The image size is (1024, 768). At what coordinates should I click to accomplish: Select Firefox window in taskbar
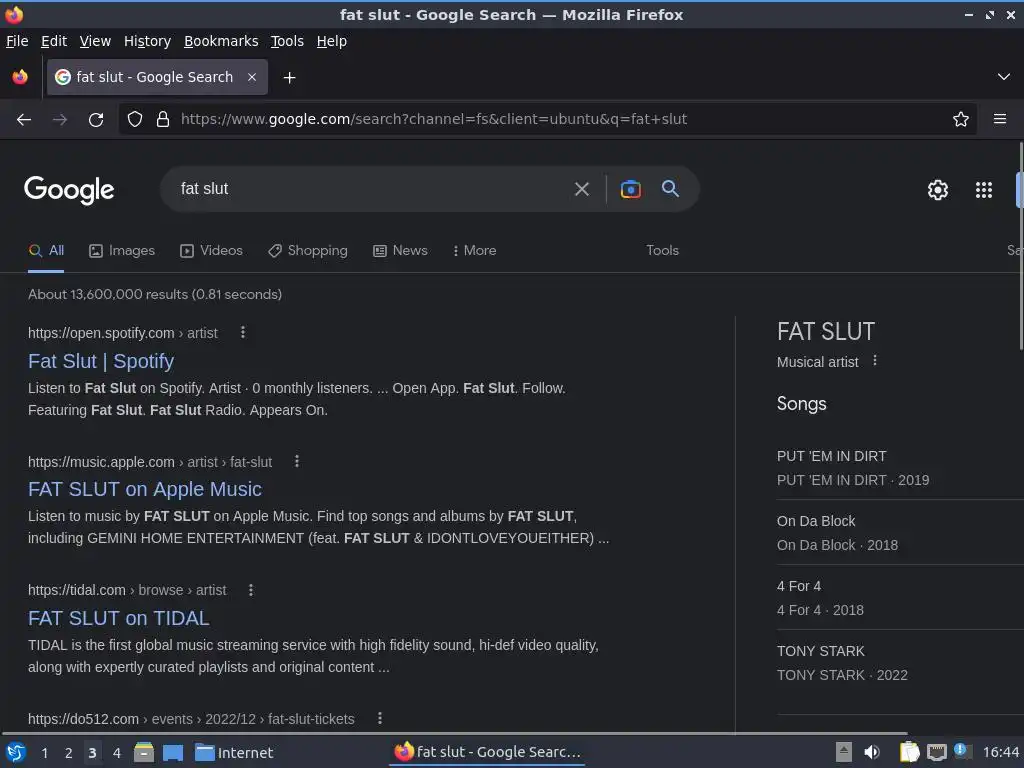point(487,752)
